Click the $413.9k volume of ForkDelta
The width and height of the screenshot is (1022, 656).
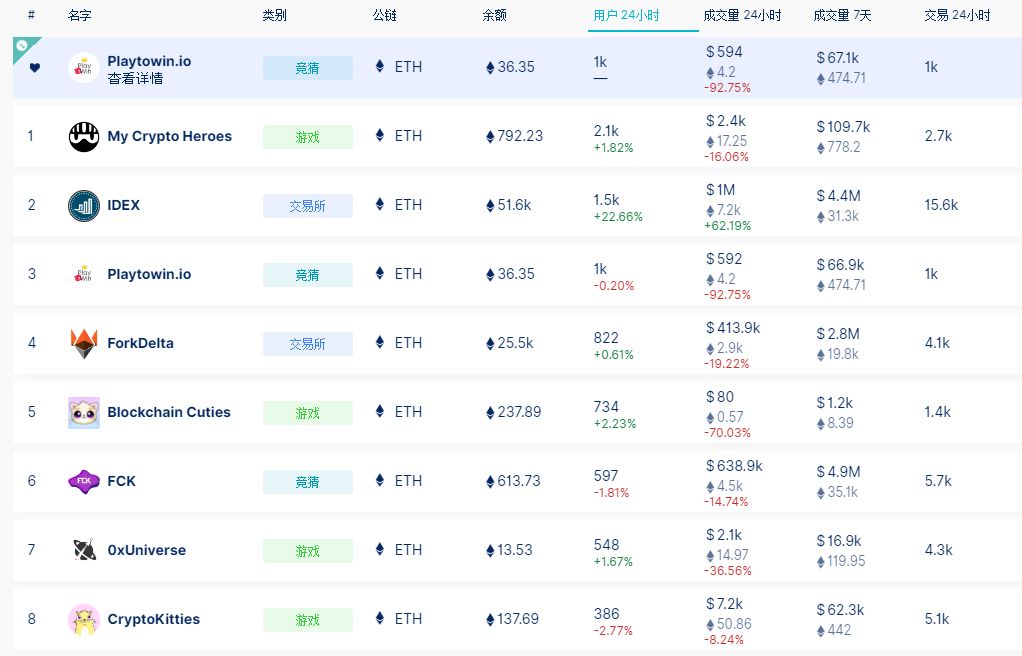pyautogui.click(x=733, y=328)
